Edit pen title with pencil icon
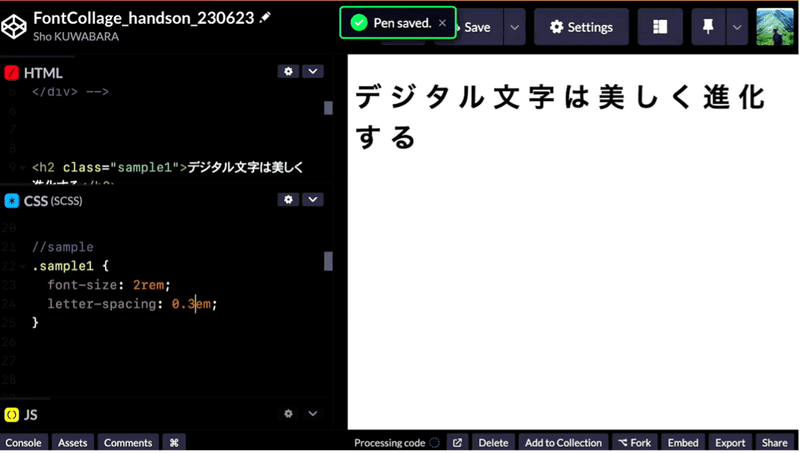The width and height of the screenshot is (800, 453). point(265,18)
